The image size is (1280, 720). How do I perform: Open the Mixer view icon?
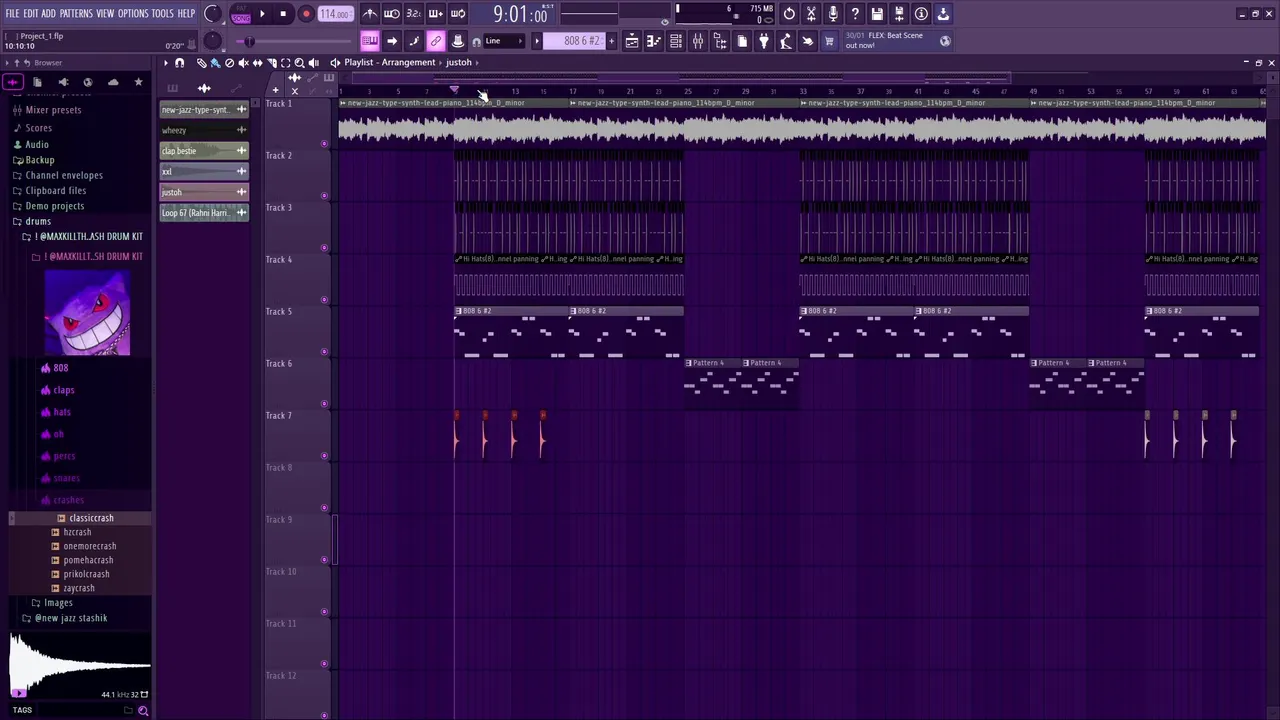point(698,41)
